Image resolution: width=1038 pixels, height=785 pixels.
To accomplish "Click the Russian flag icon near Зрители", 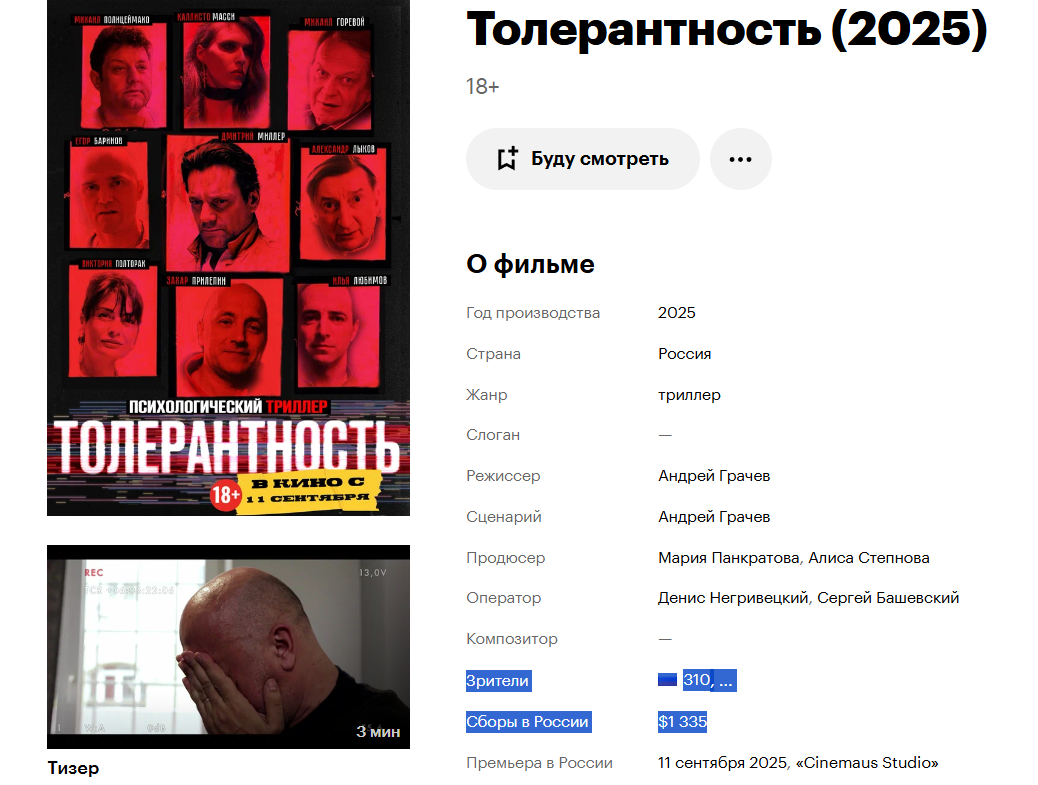I will point(667,680).
